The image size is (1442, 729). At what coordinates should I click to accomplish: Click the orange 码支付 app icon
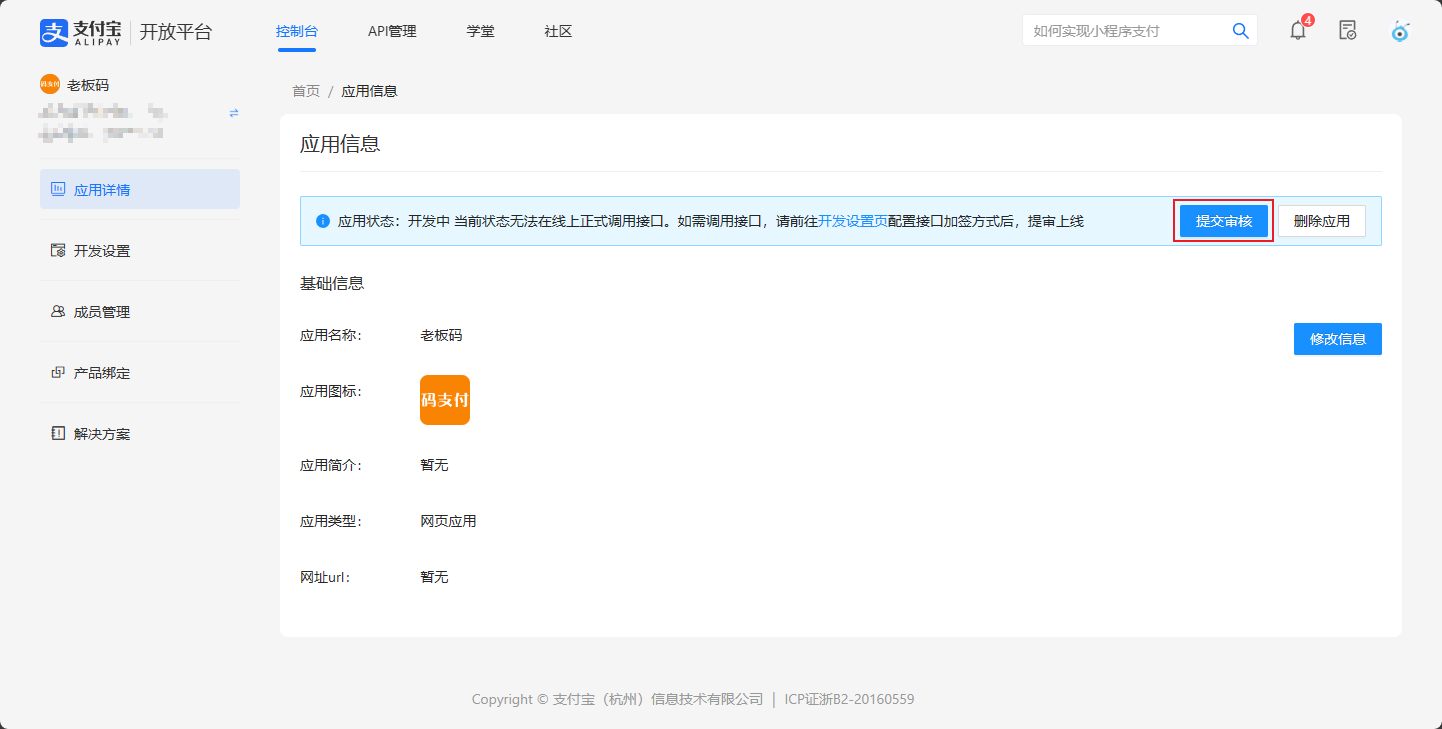coord(445,400)
